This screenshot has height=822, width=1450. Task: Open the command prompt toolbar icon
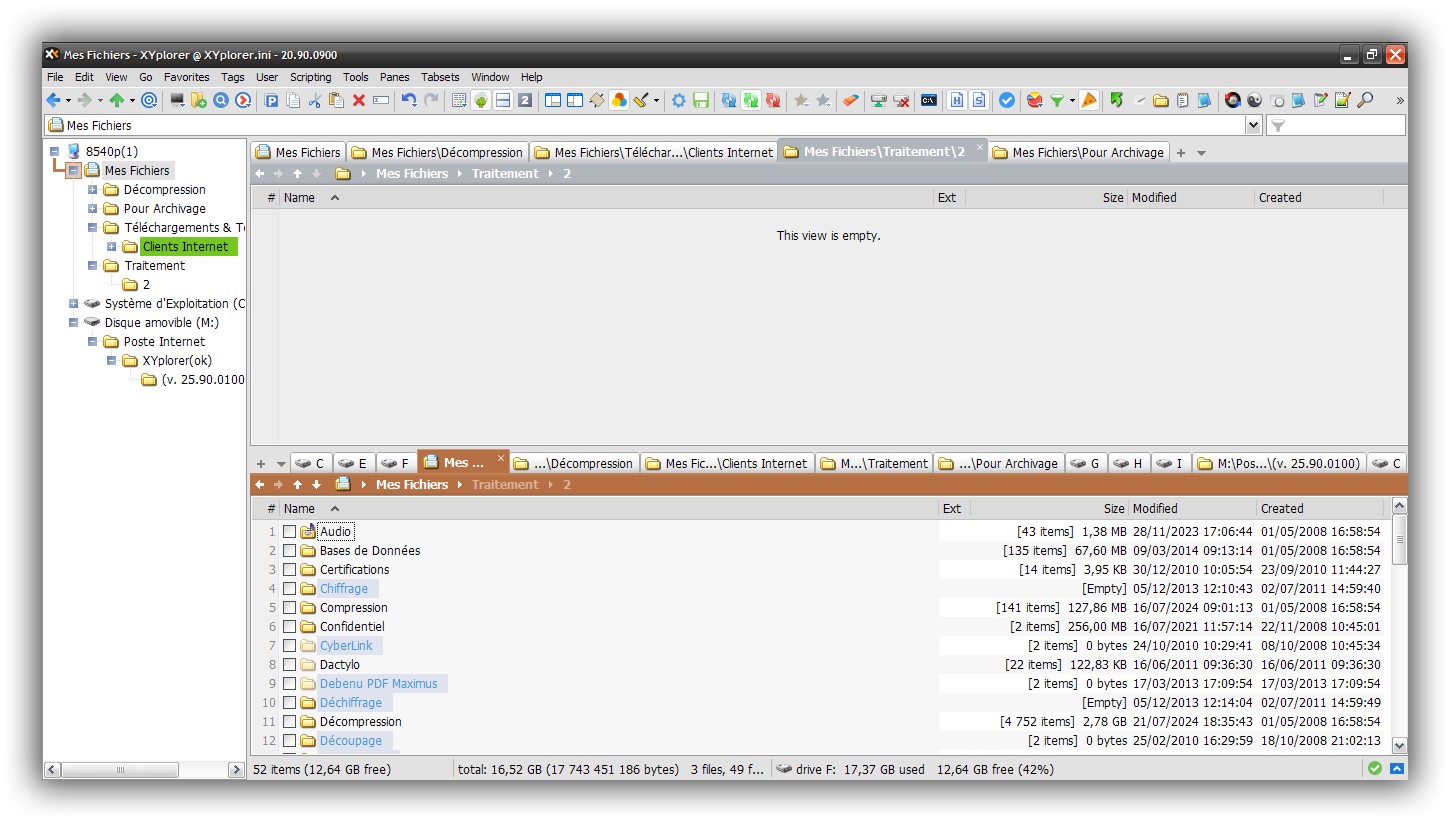929,100
